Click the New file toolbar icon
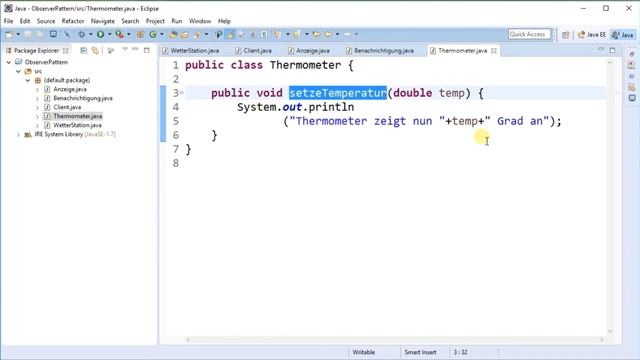Screen dimensions: 640x360 [x=9, y=35]
